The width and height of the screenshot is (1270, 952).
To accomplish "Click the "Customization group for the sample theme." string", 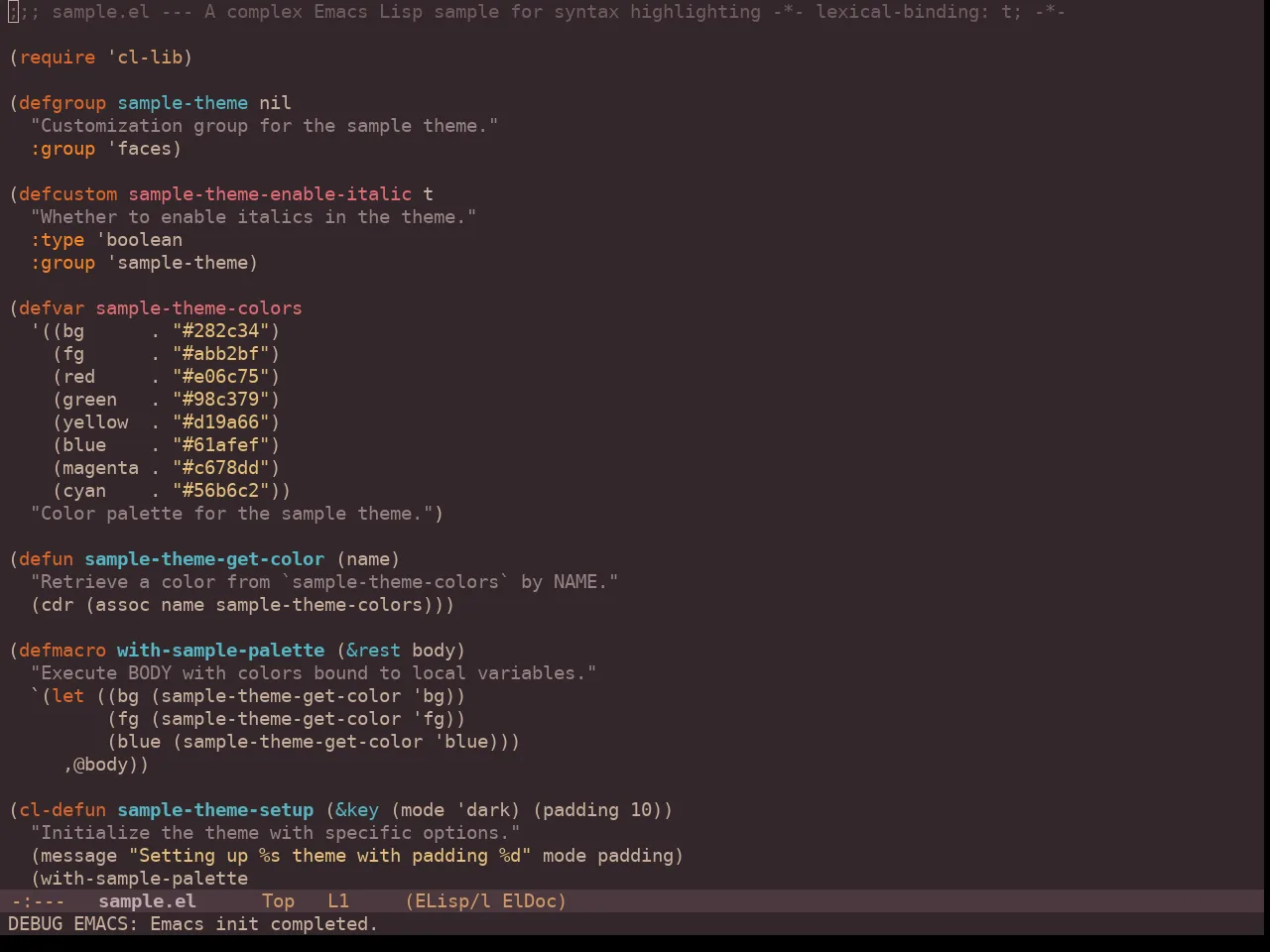I will [265, 126].
